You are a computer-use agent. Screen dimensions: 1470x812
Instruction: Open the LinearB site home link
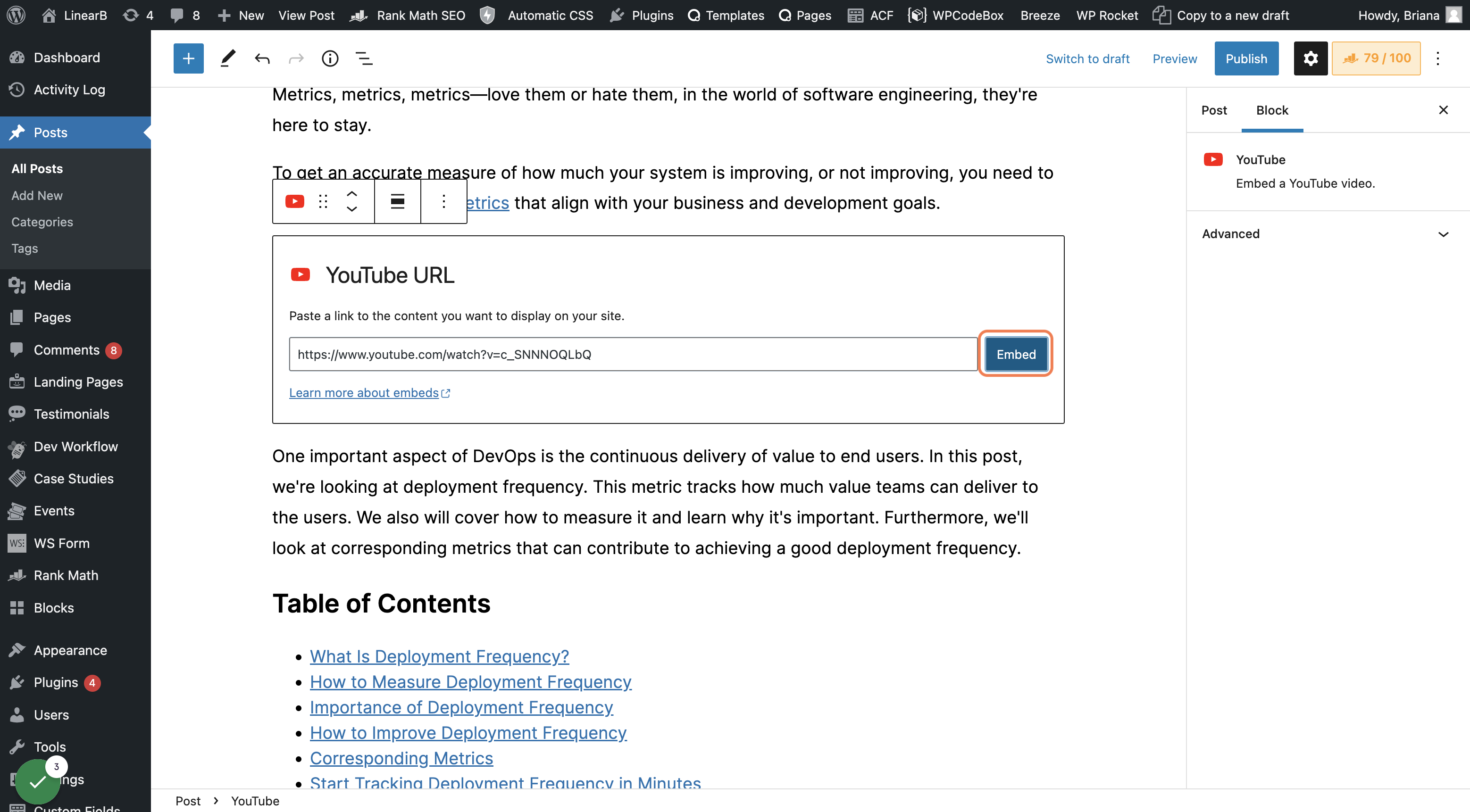(74, 15)
